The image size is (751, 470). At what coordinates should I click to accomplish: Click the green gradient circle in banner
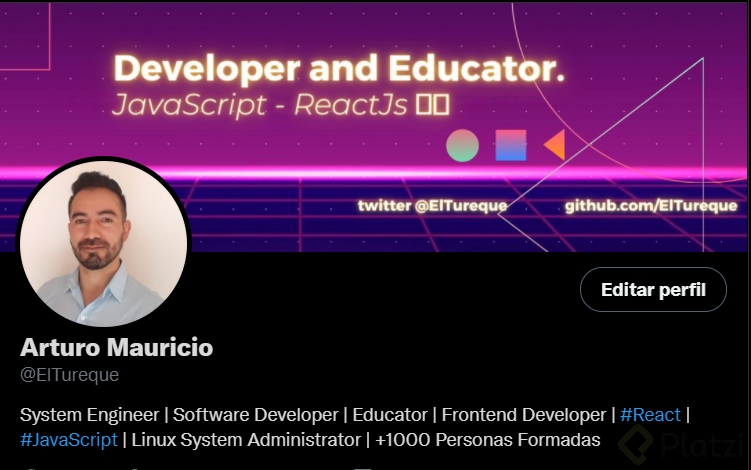point(462,145)
